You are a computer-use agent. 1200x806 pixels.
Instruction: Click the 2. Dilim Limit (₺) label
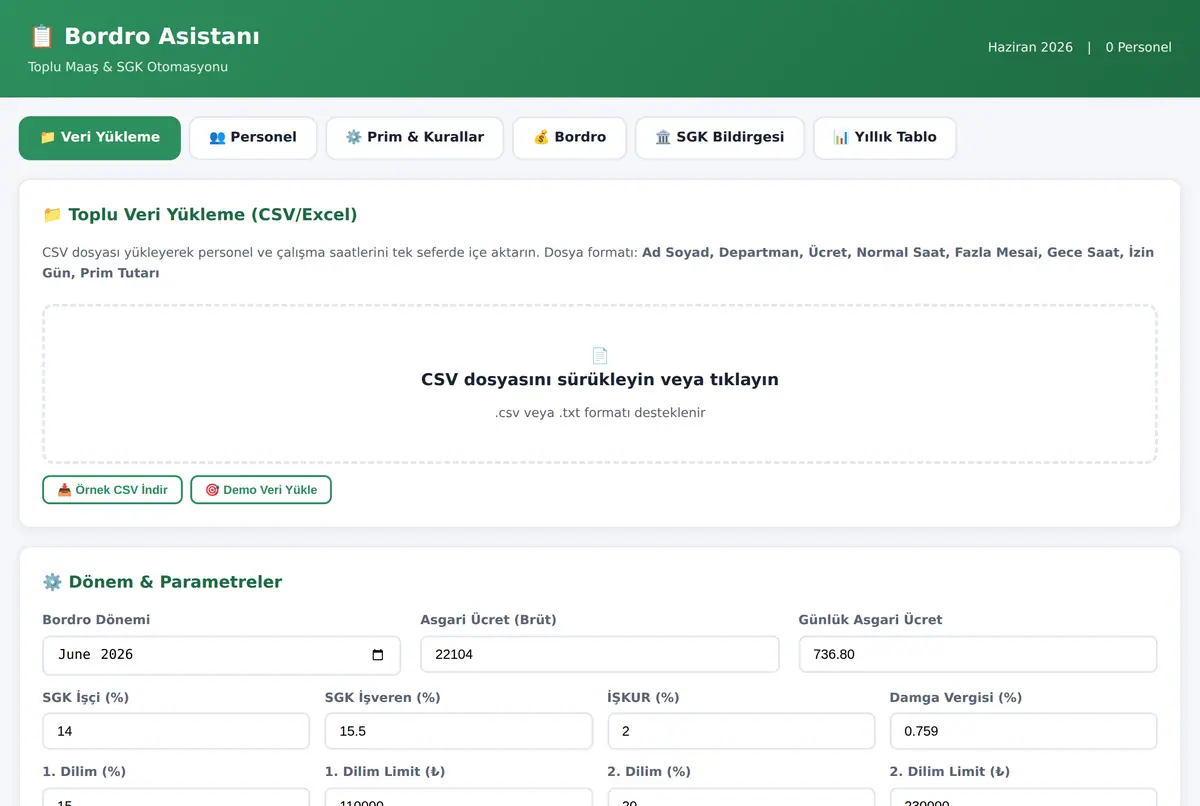pyautogui.click(x=949, y=772)
